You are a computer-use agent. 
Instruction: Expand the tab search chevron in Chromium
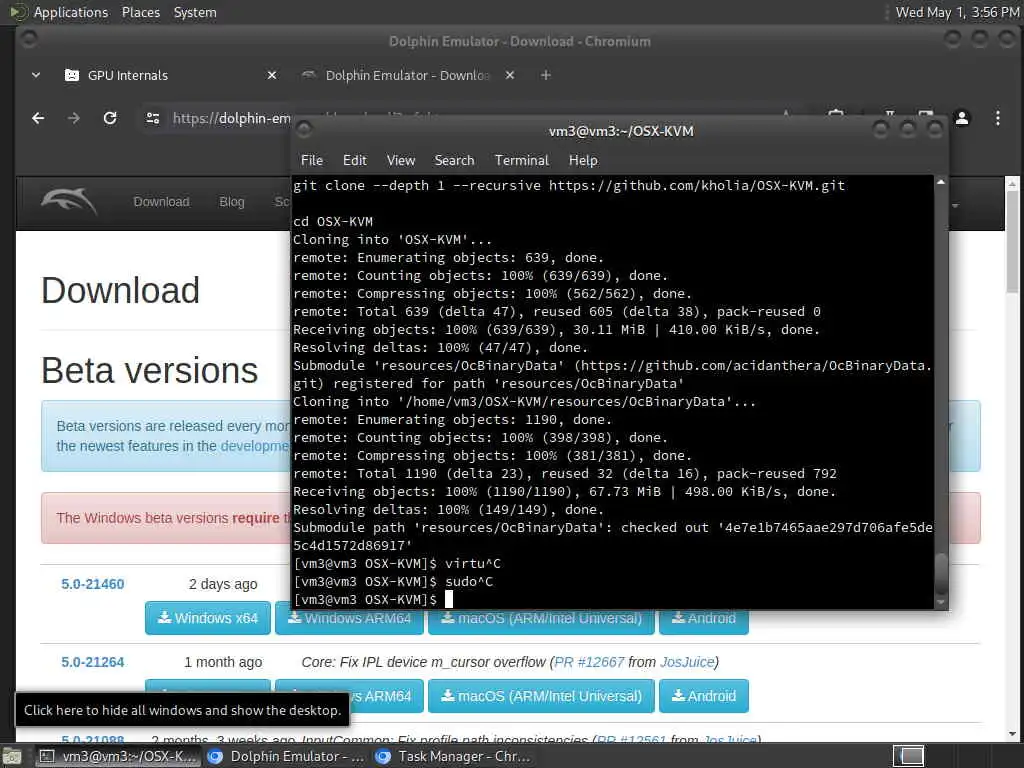click(x=36, y=76)
